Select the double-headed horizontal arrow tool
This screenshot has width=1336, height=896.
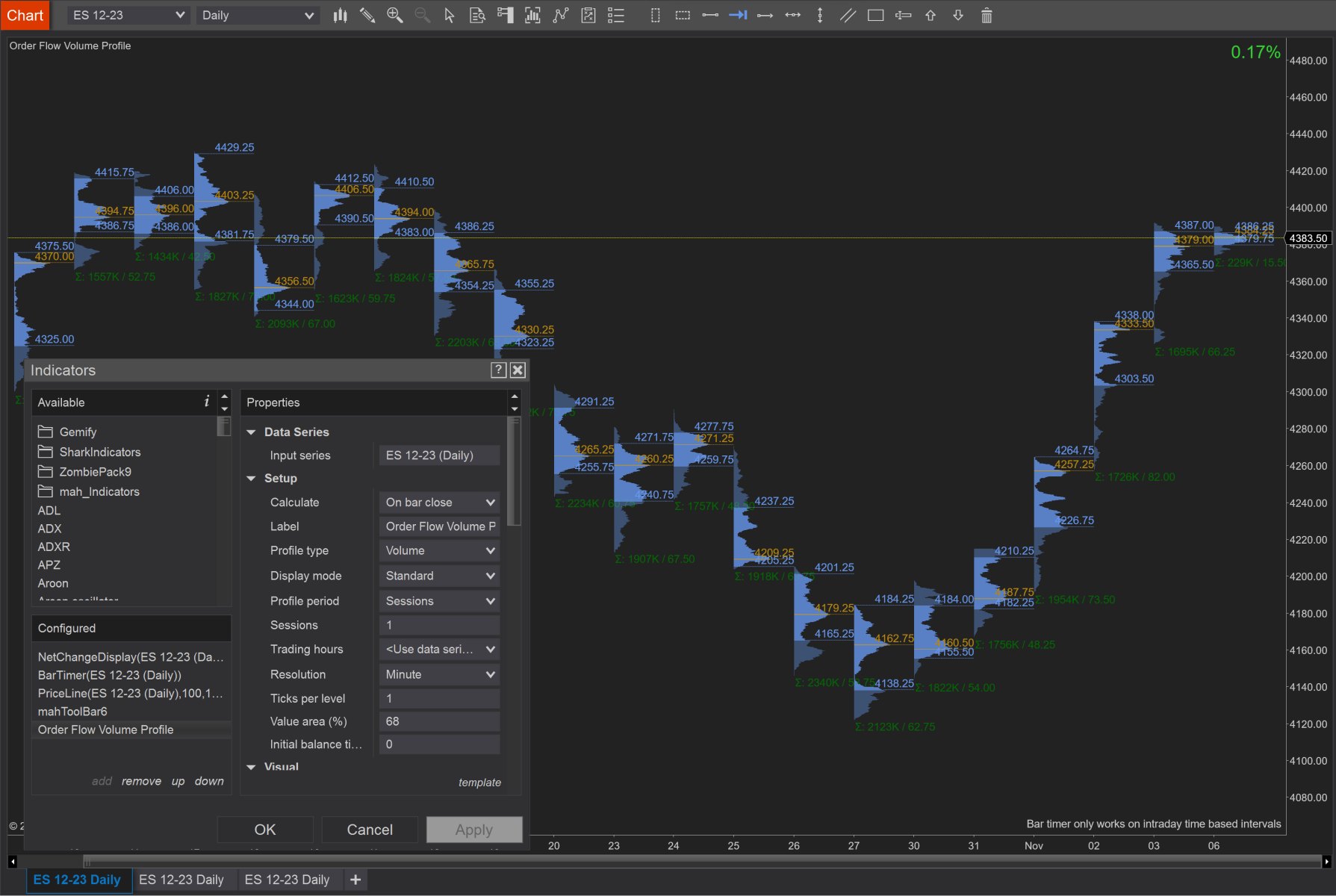click(x=793, y=15)
